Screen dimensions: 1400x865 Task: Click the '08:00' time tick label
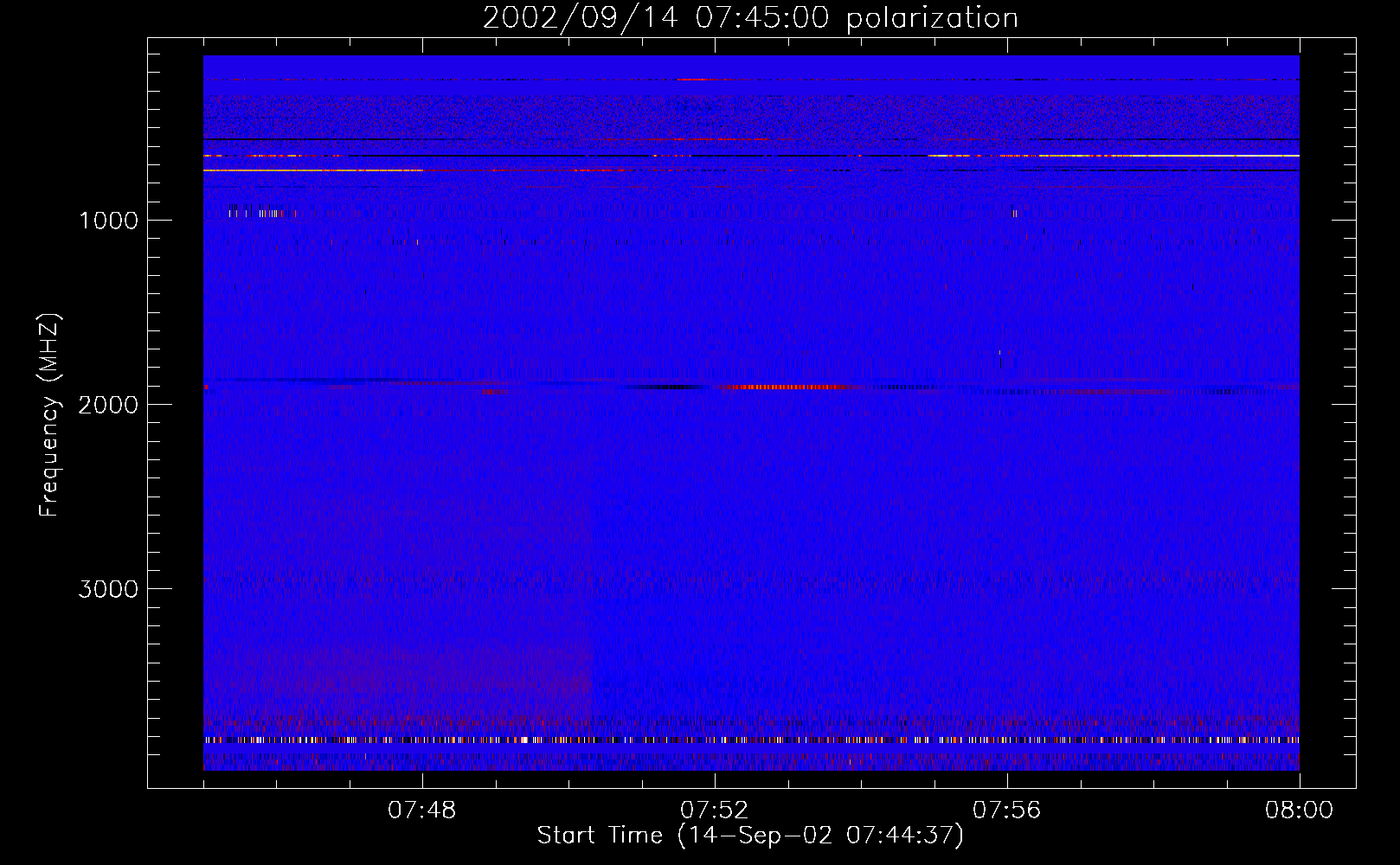(x=1300, y=811)
